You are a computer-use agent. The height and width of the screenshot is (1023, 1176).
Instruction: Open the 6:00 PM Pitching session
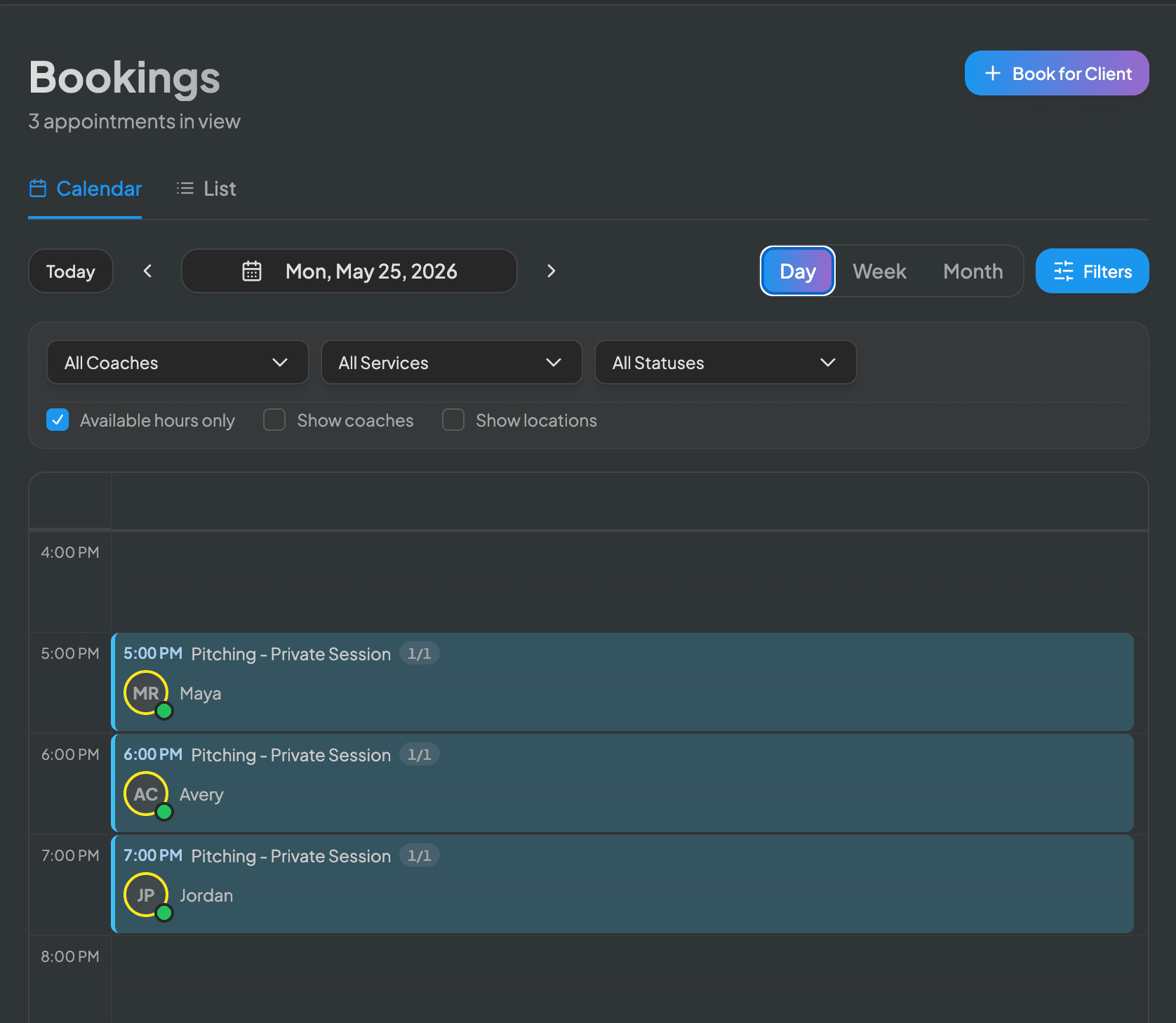pyautogui.click(x=622, y=783)
